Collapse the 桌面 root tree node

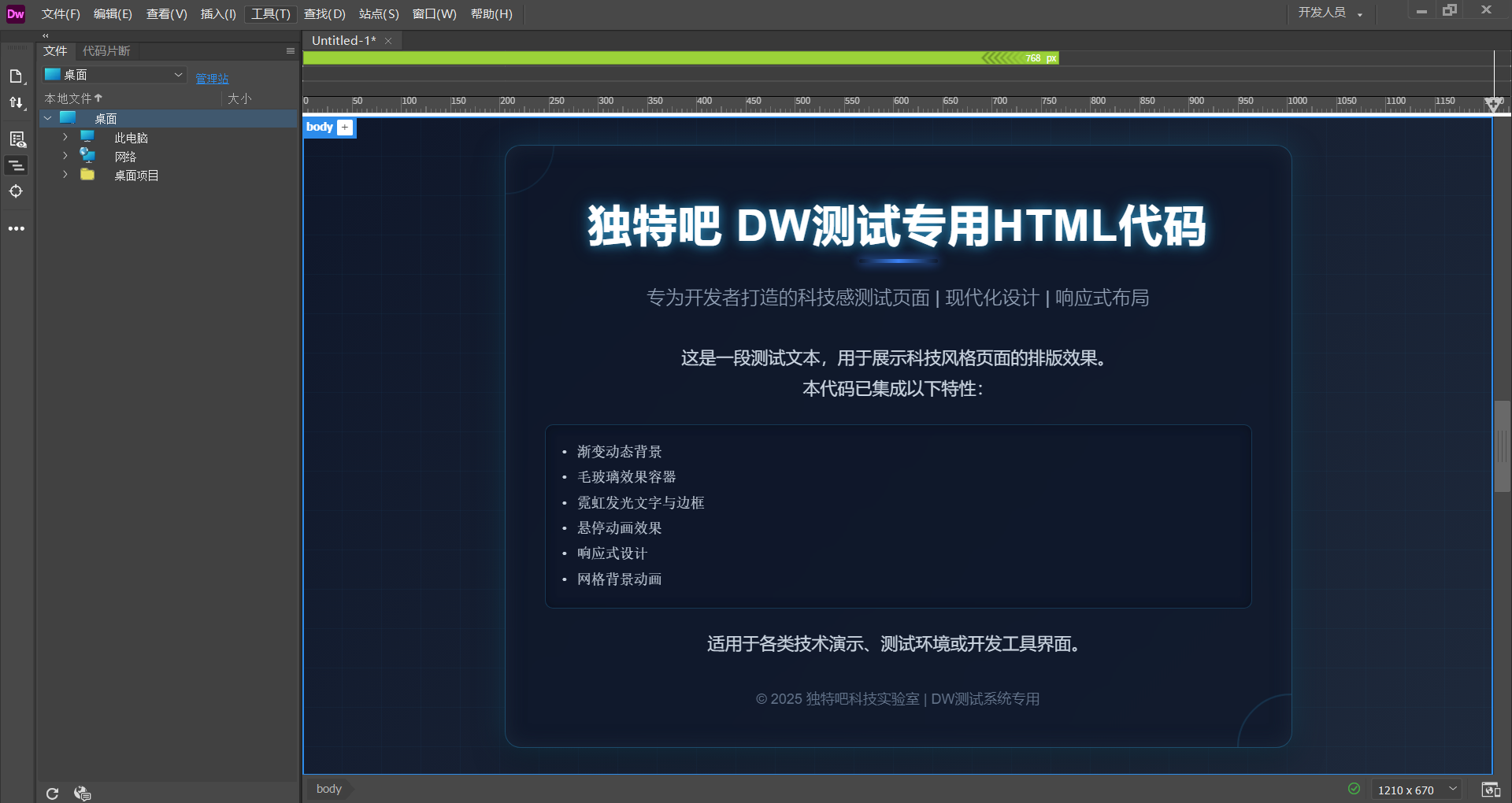[x=48, y=118]
